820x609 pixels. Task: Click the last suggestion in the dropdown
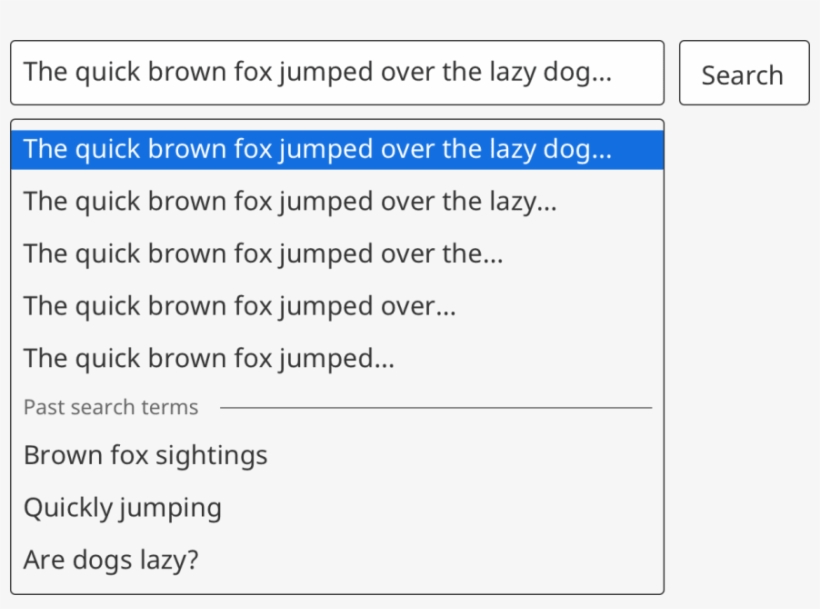point(110,559)
